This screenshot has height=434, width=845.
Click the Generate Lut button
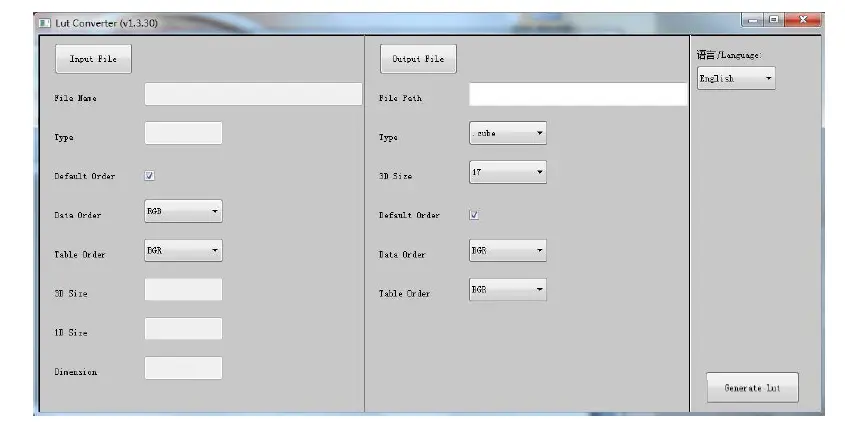[x=752, y=388]
